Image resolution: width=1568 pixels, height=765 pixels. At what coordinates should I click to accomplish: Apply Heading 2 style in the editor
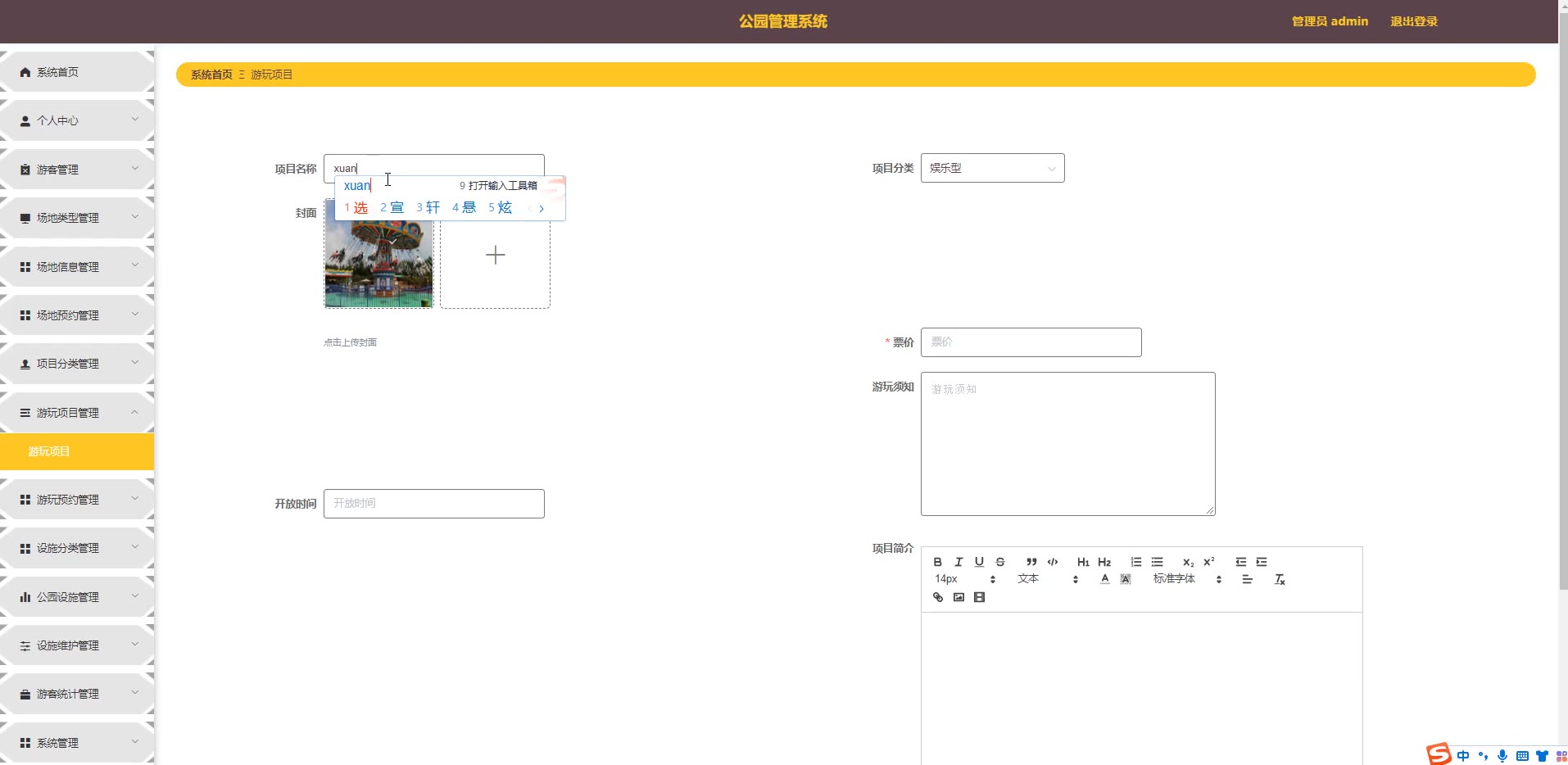(1104, 562)
